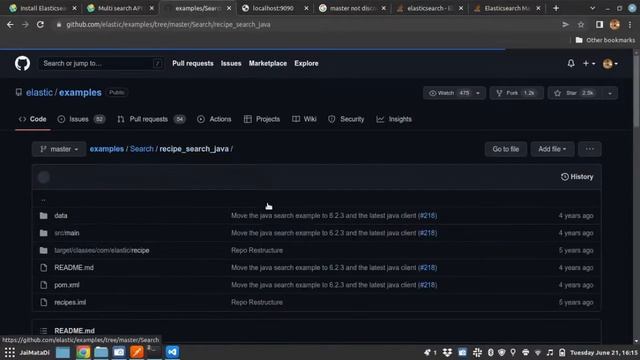Screen dimensions: 640x360
Task: Open the Security tab
Action: [x=346, y=119]
